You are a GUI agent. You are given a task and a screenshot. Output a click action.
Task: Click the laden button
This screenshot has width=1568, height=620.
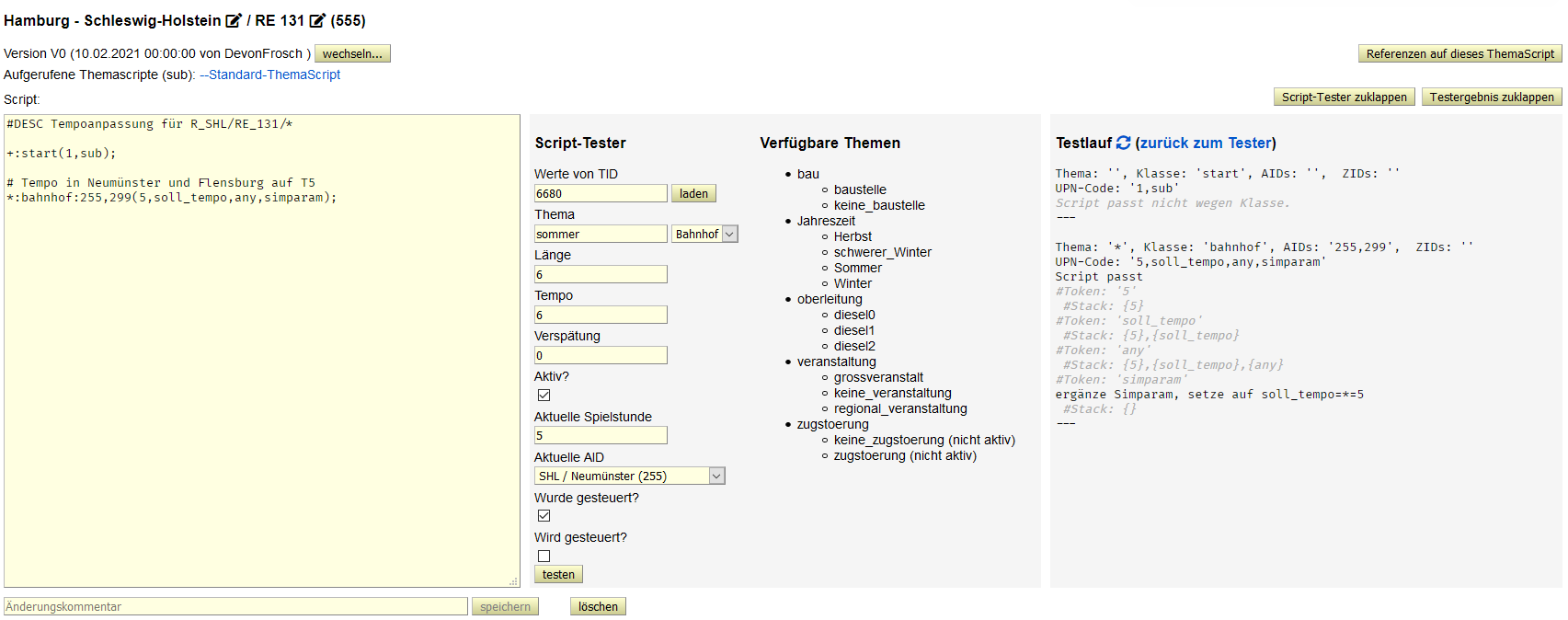pos(693,194)
